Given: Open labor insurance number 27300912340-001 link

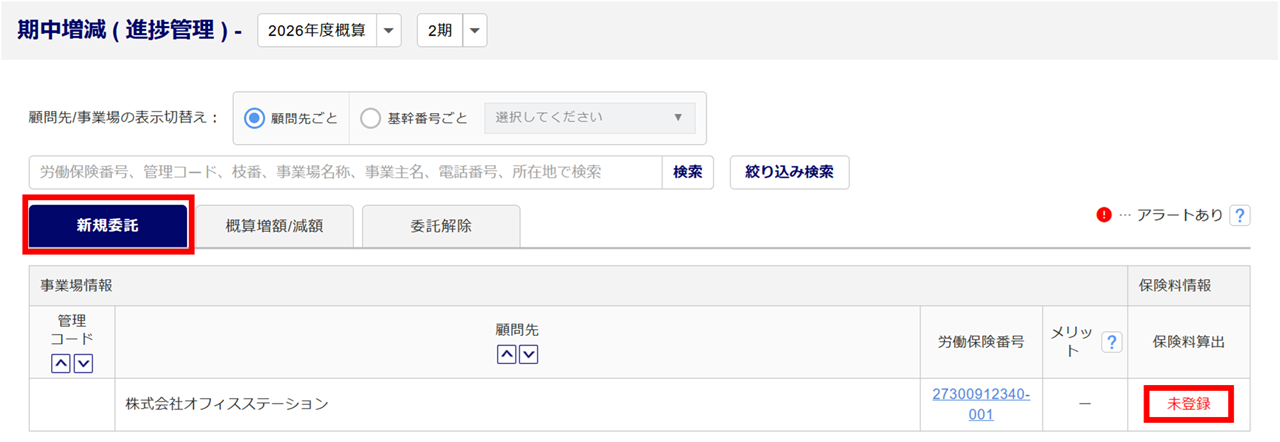Looking at the screenshot, I should click(981, 404).
